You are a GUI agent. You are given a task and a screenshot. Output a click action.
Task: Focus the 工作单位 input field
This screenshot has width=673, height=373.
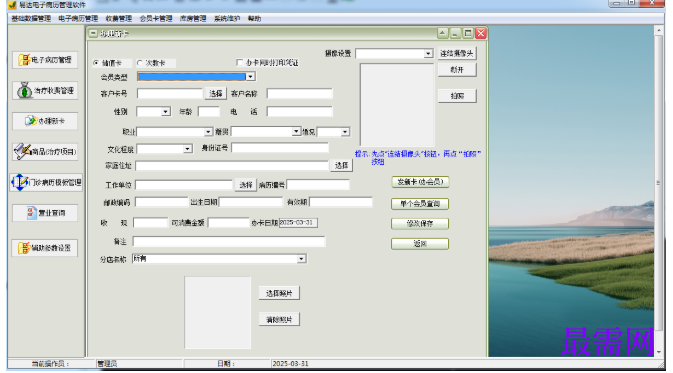click(x=184, y=185)
